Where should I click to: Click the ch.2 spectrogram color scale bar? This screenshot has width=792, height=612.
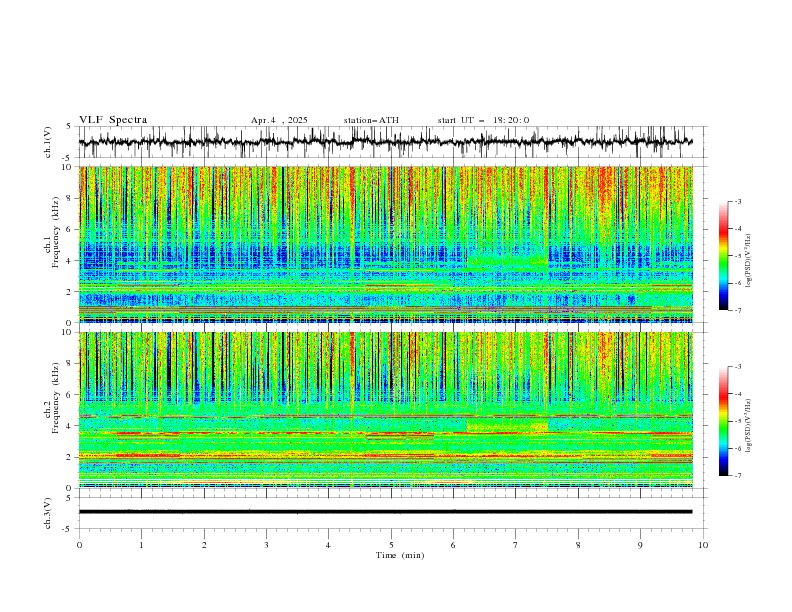(x=723, y=421)
